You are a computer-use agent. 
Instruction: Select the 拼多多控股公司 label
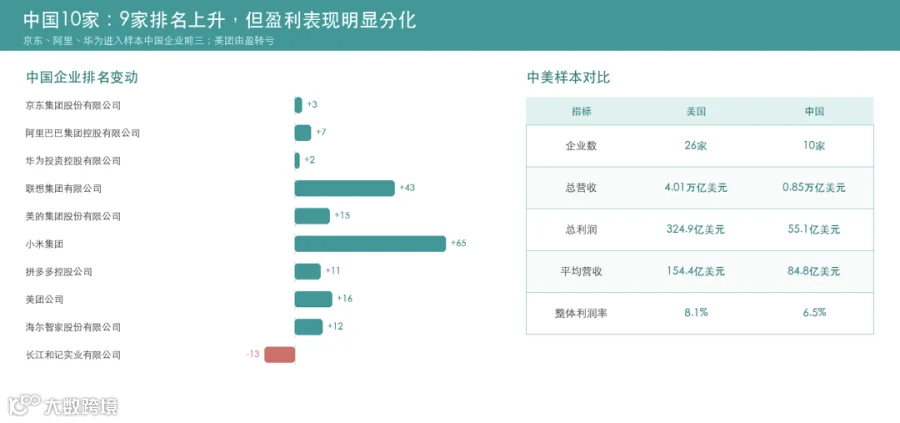(x=59, y=271)
